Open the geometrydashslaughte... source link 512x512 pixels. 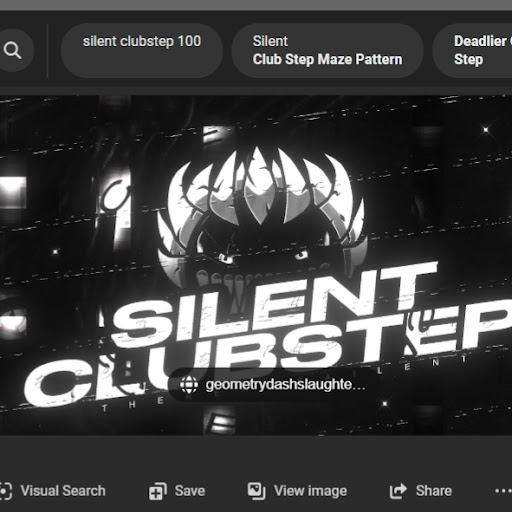pyautogui.click(x=273, y=385)
